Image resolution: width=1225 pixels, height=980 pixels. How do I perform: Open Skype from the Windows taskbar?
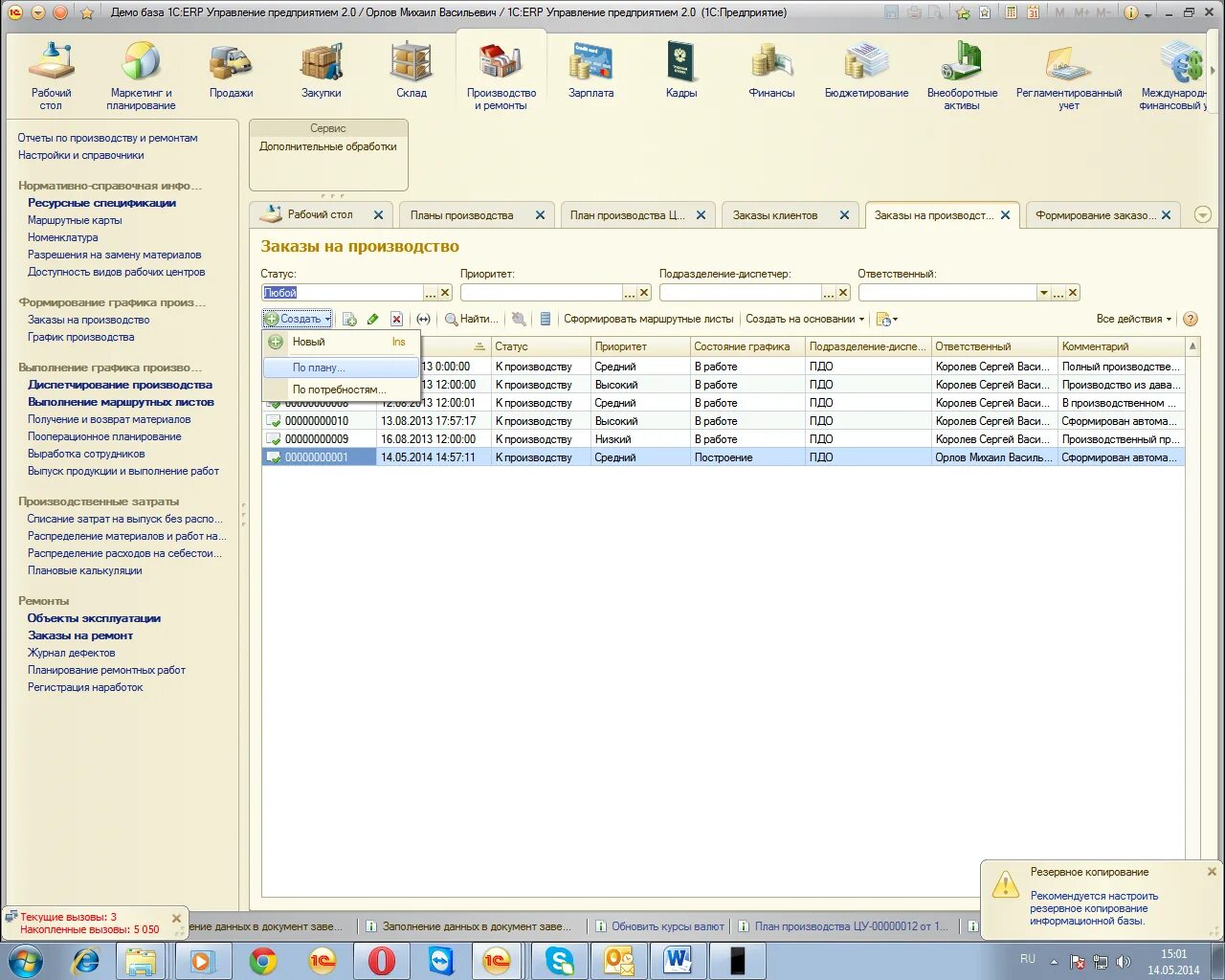point(559,961)
